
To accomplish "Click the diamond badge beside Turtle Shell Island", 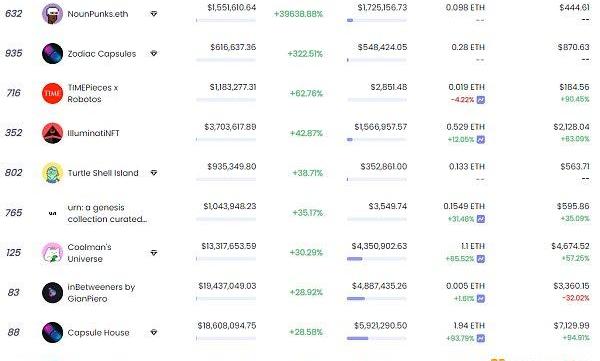I will pyautogui.click(x=154, y=173).
